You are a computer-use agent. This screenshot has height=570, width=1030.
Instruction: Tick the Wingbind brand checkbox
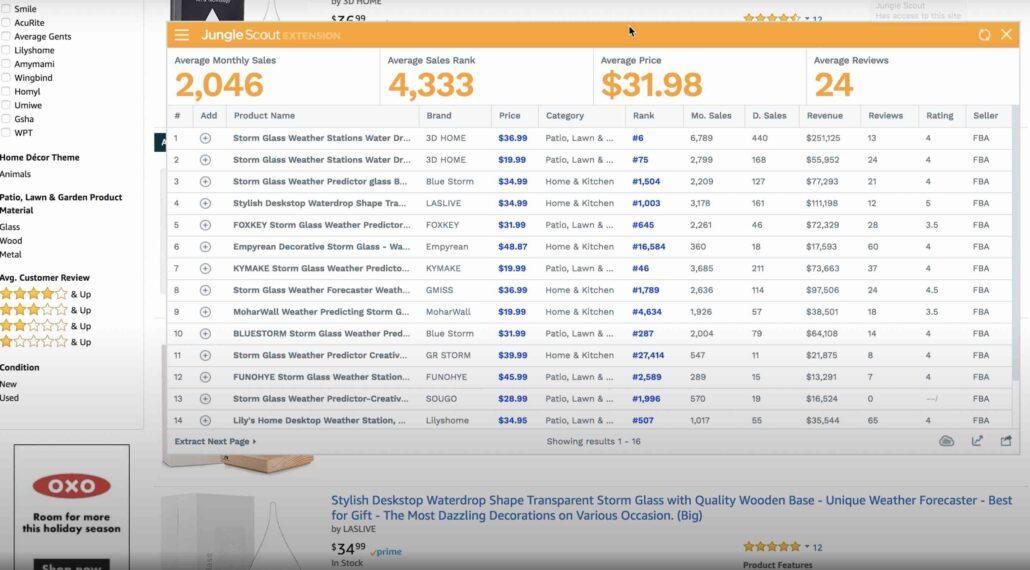point(7,78)
